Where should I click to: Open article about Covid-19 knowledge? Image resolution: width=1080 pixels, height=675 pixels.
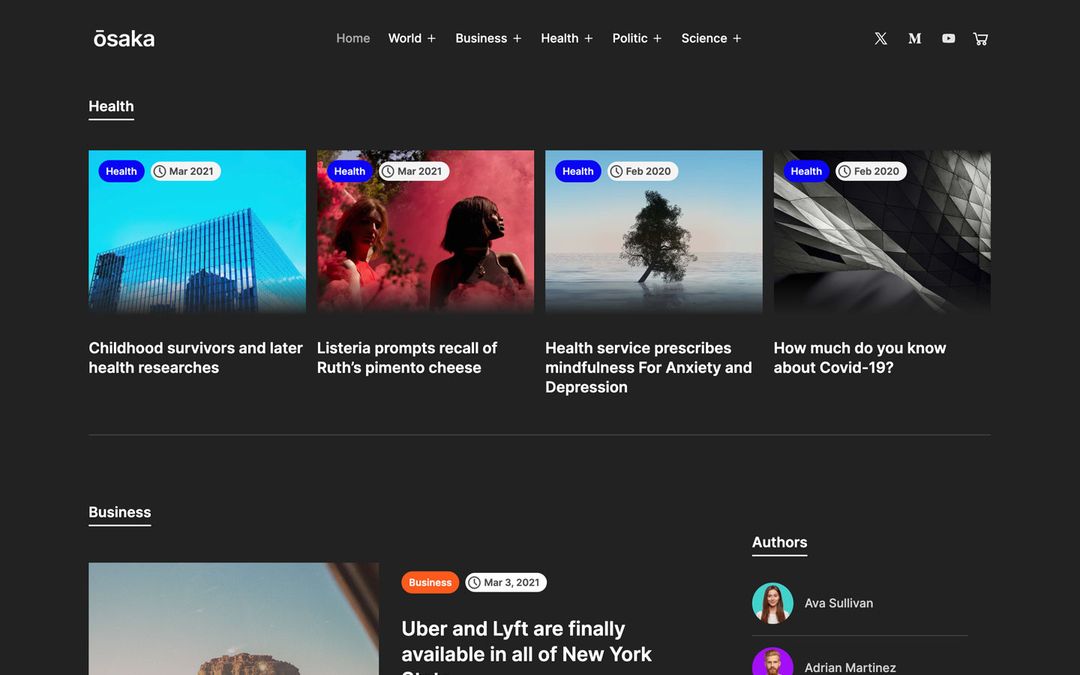(x=860, y=357)
